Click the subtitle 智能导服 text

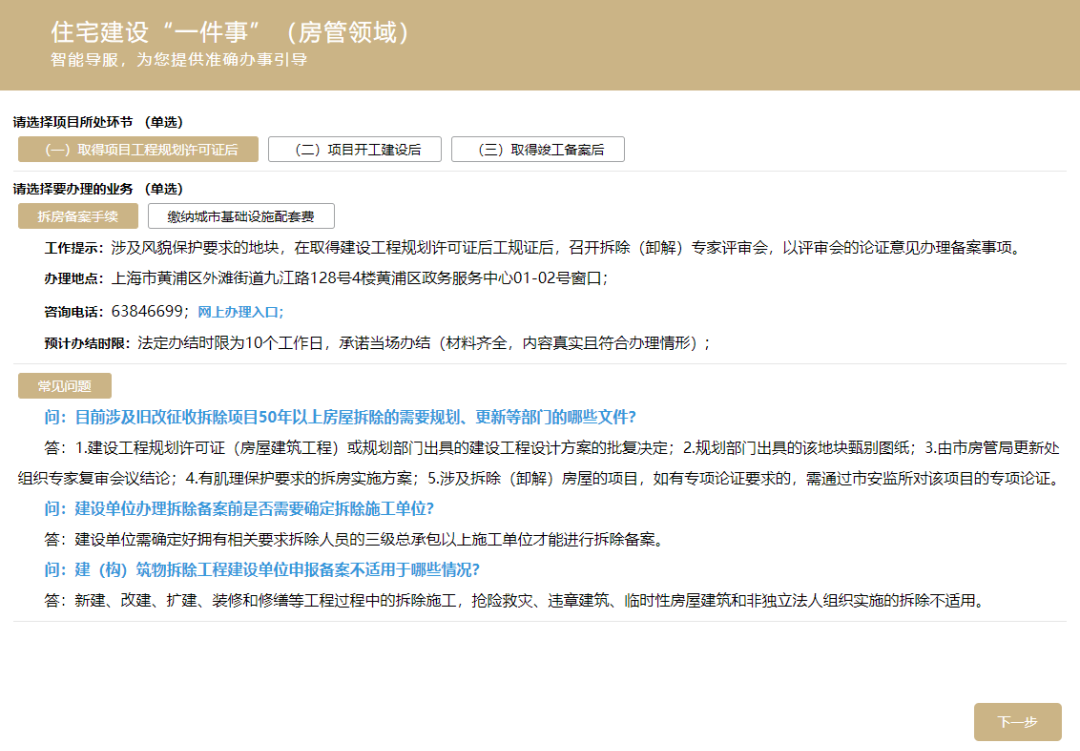click(x=179, y=60)
